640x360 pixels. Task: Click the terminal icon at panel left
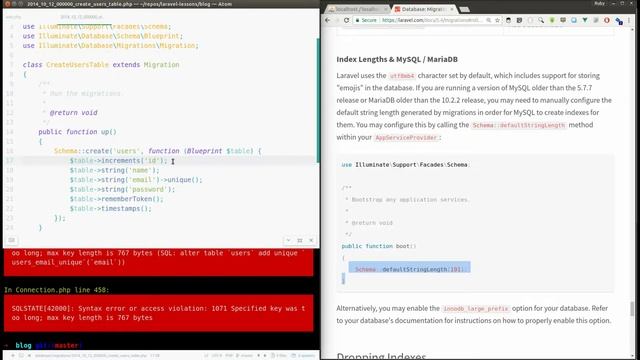pos(11,240)
